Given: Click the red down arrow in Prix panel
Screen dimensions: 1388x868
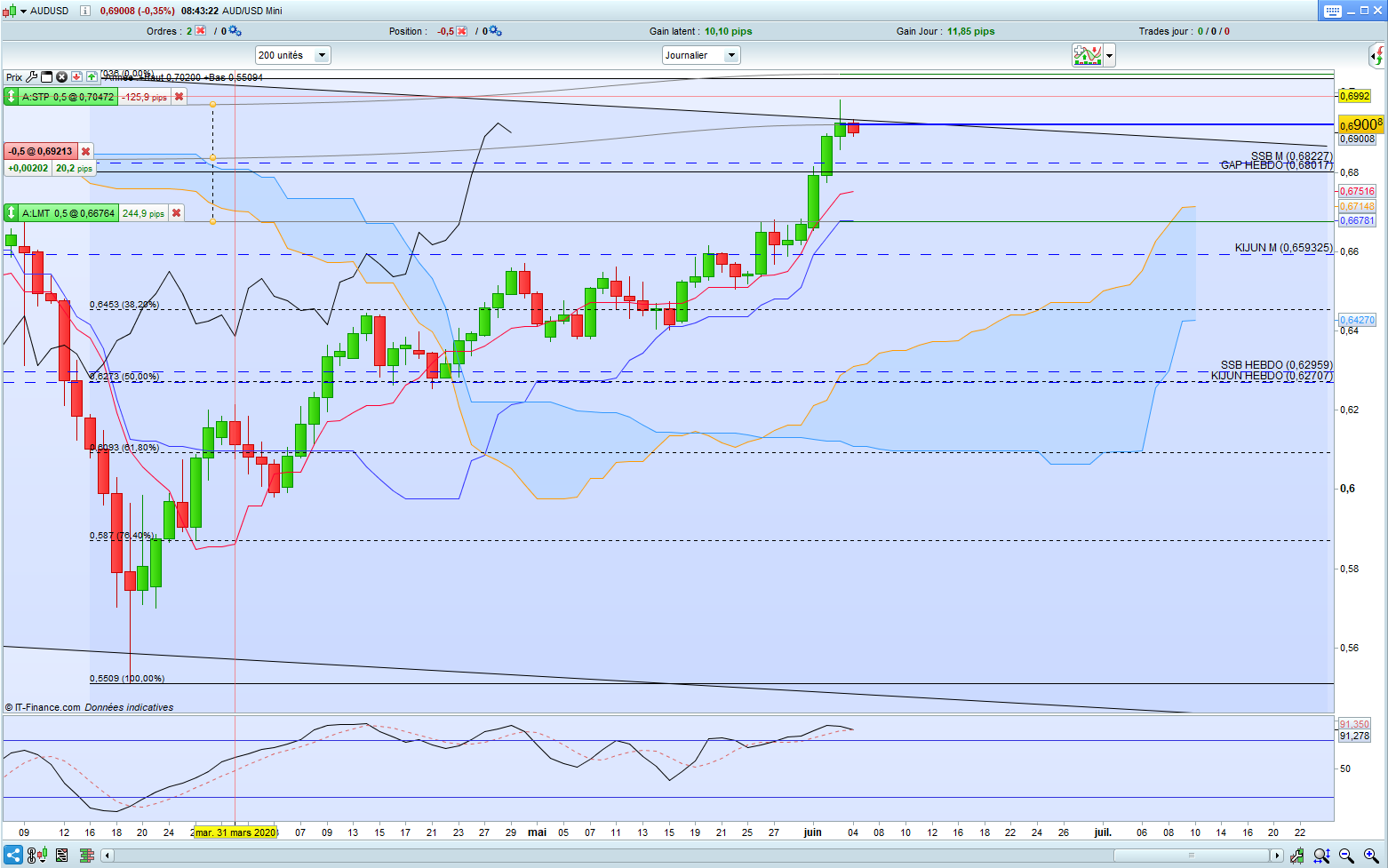Looking at the screenshot, I should pos(77,77).
